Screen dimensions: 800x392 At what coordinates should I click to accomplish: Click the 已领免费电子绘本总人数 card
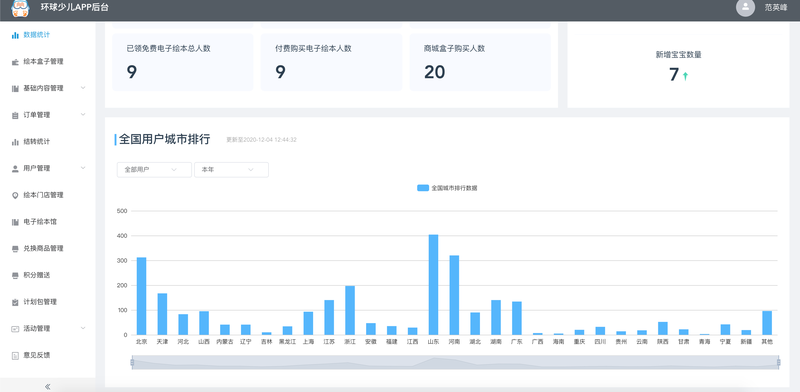click(183, 62)
